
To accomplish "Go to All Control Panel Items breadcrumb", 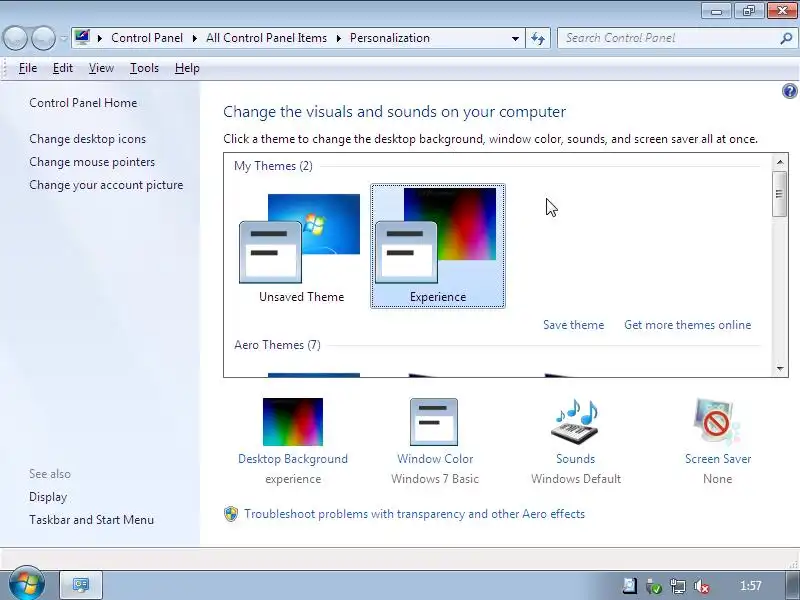I will coord(266,38).
